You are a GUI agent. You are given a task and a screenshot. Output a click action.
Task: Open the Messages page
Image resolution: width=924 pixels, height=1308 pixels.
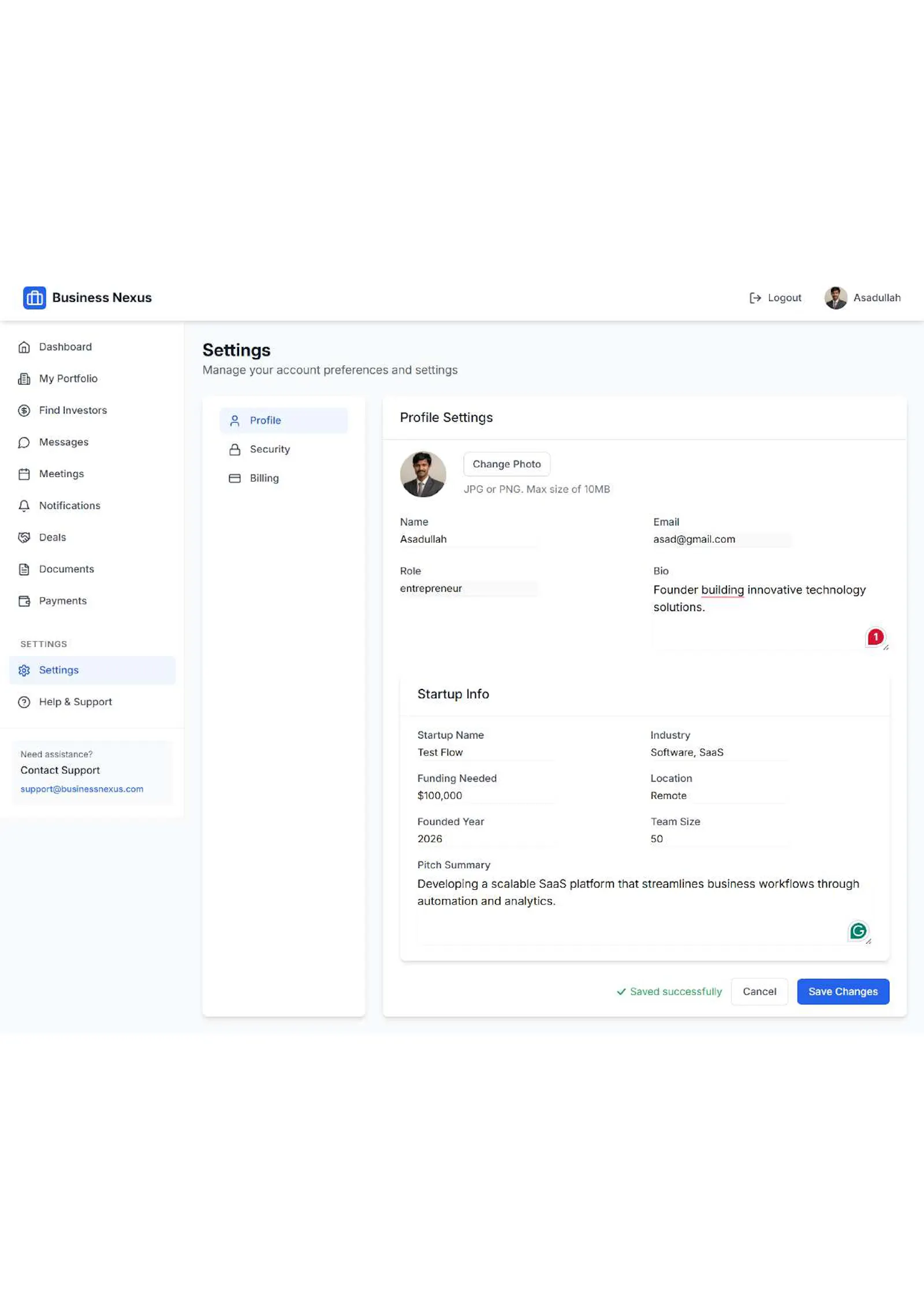(x=92, y=442)
